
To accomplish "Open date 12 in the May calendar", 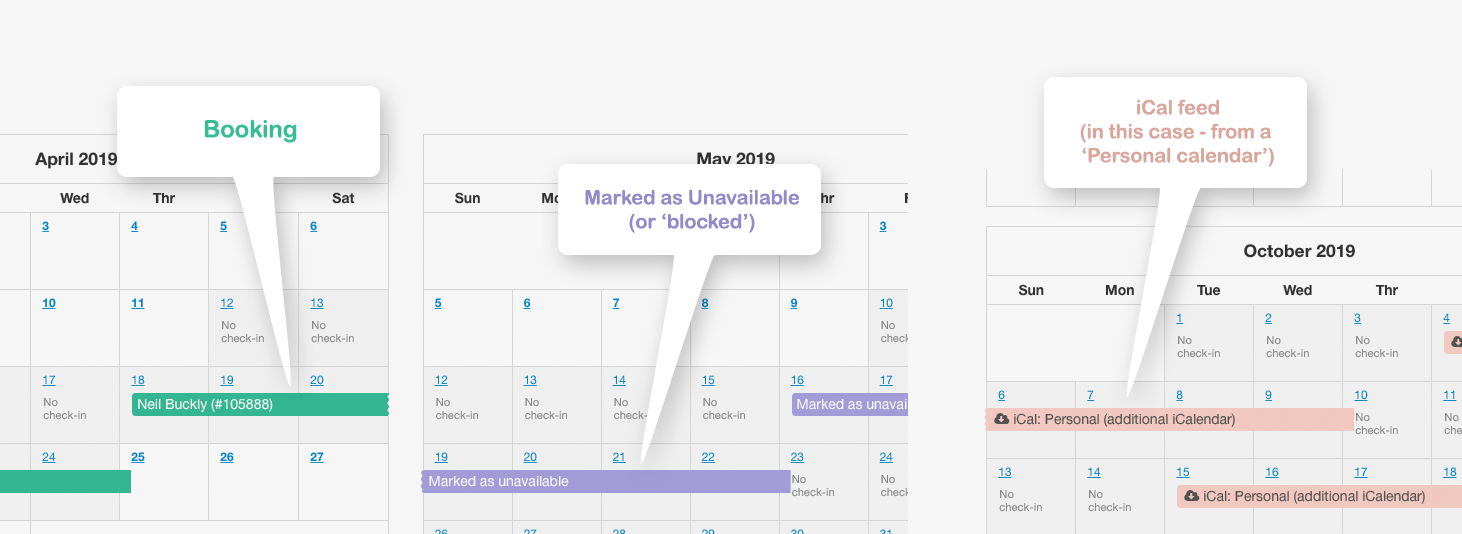I will point(441,380).
